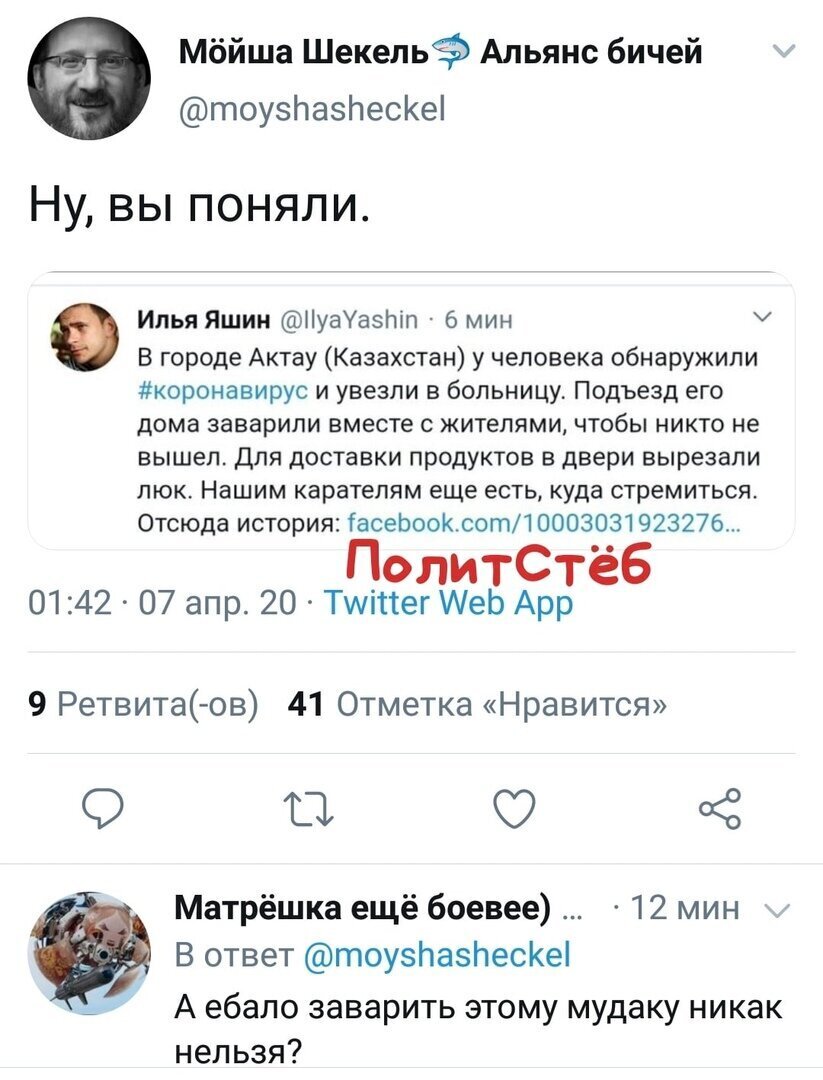Open the #коронавирус hashtag
823x1080 pixels.
223,391
